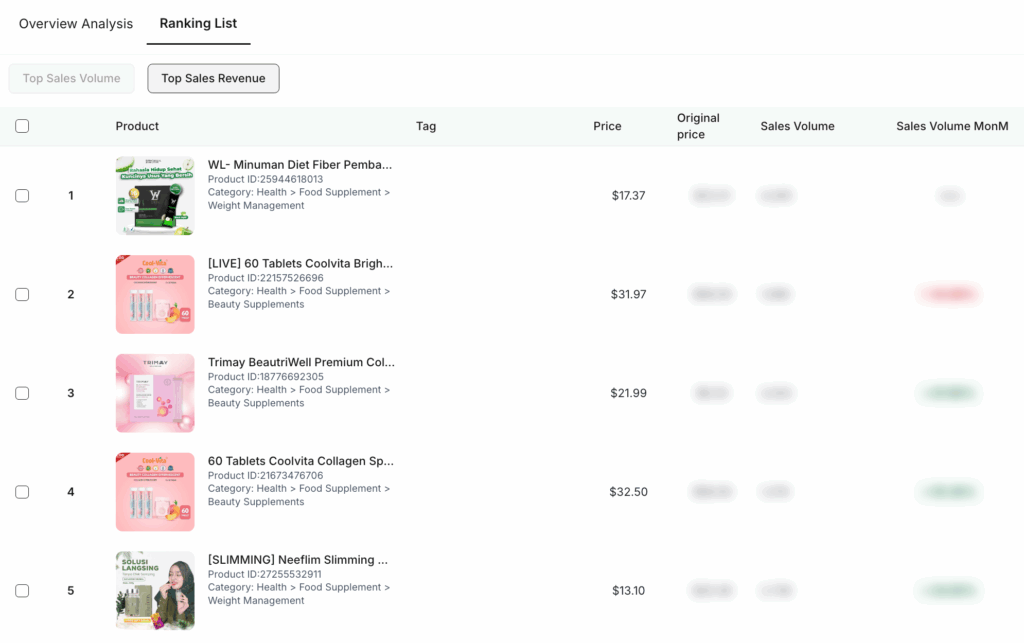Open the Trimay BeautriWell Premium product title link

tap(301, 362)
